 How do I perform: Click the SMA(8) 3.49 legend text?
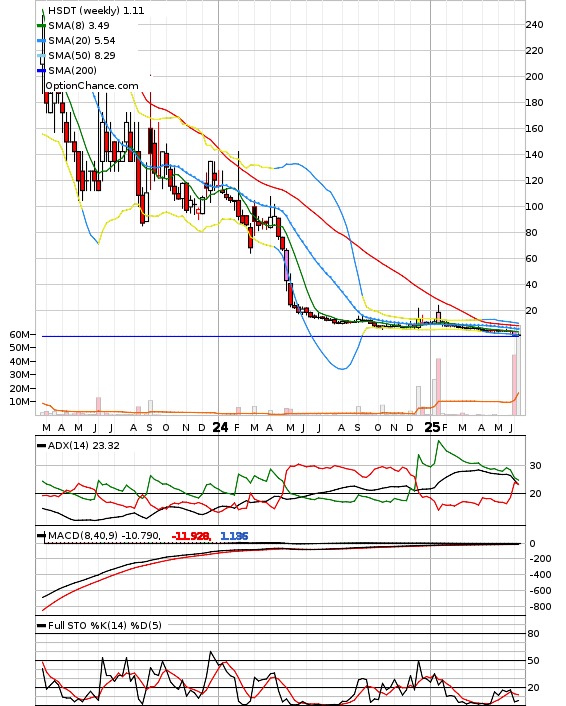pyautogui.click(x=79, y=26)
